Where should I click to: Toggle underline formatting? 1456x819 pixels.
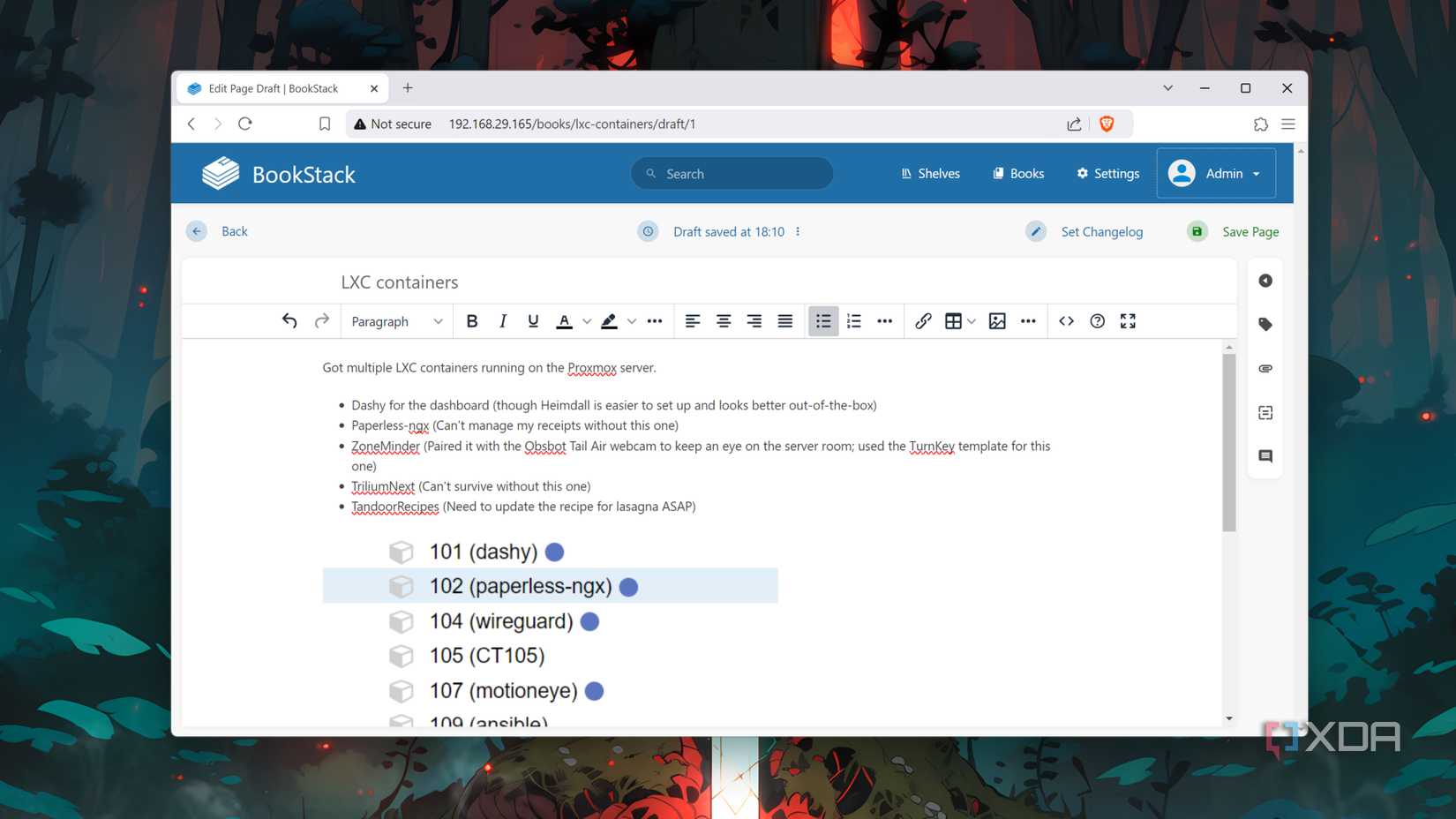tap(532, 320)
